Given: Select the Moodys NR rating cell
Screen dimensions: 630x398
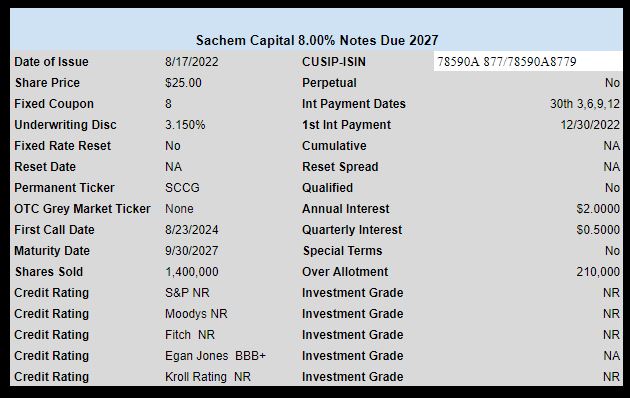Looking at the screenshot, I should (196, 314).
